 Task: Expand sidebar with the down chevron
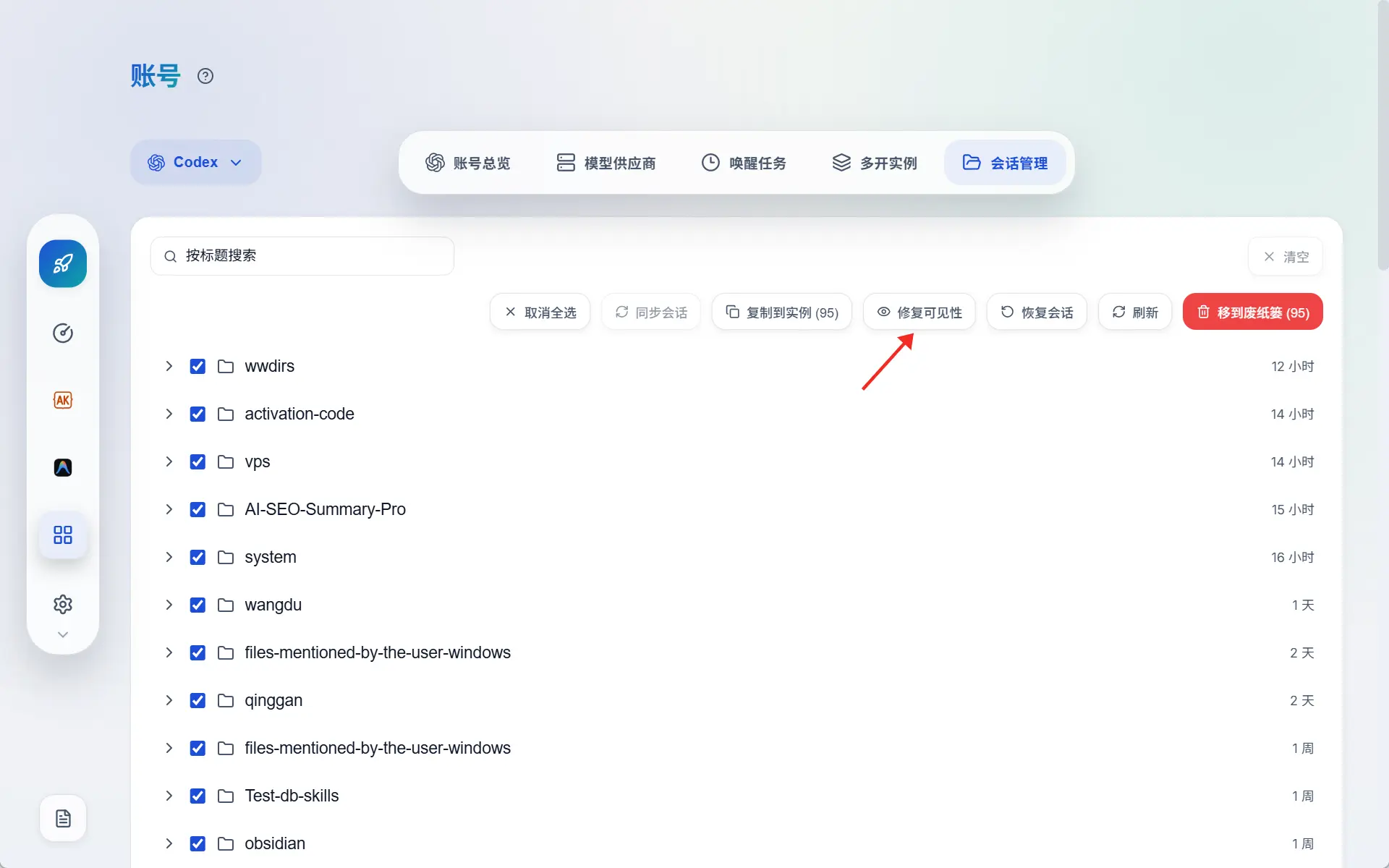tap(63, 634)
